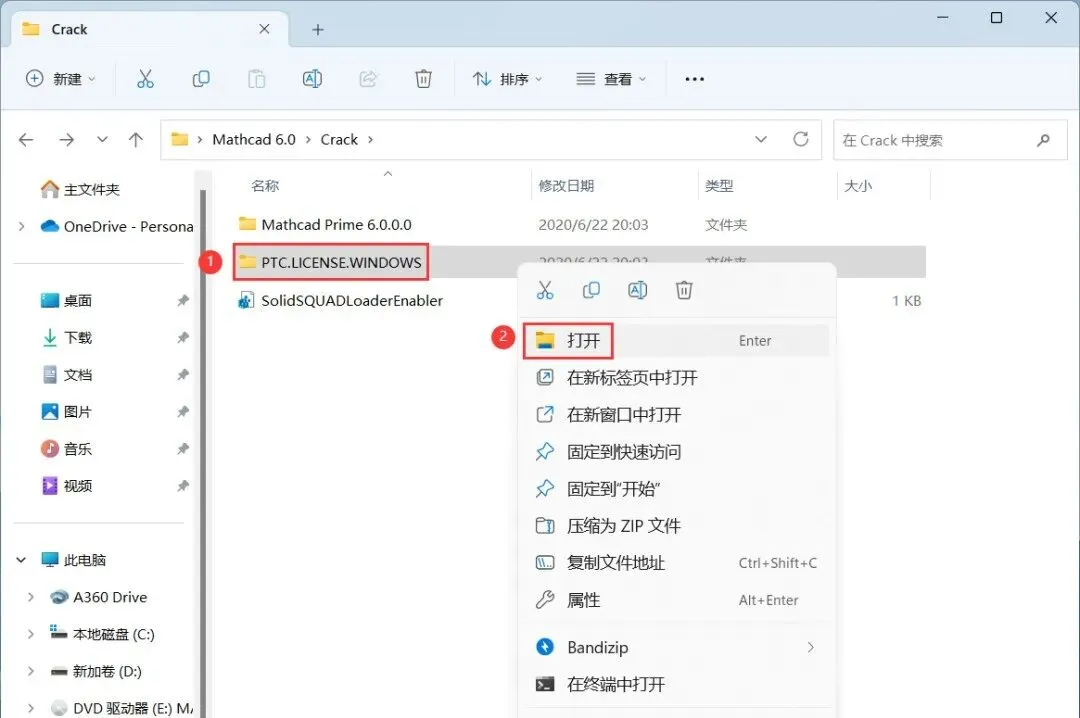Click Cut icon in context menu

(545, 291)
